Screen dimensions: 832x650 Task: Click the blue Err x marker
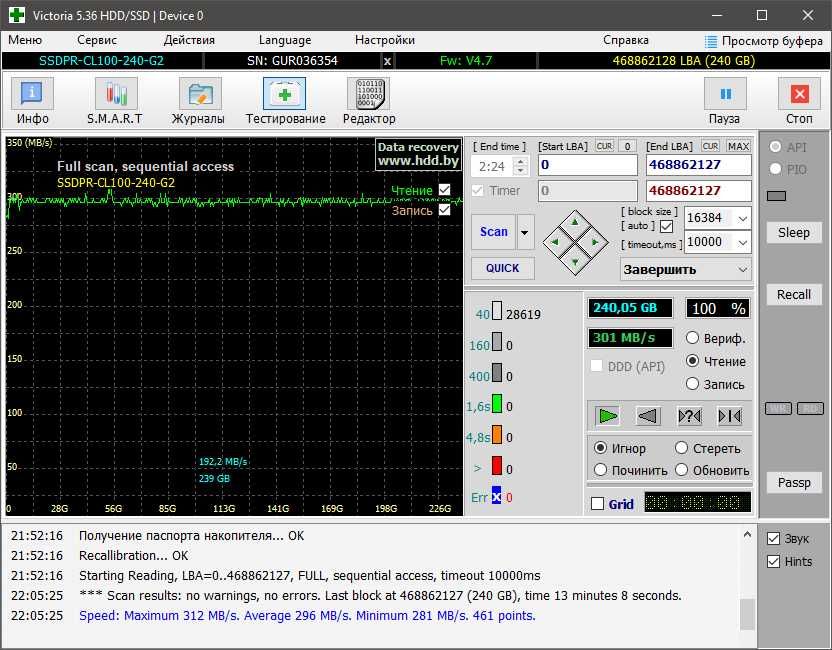496,496
